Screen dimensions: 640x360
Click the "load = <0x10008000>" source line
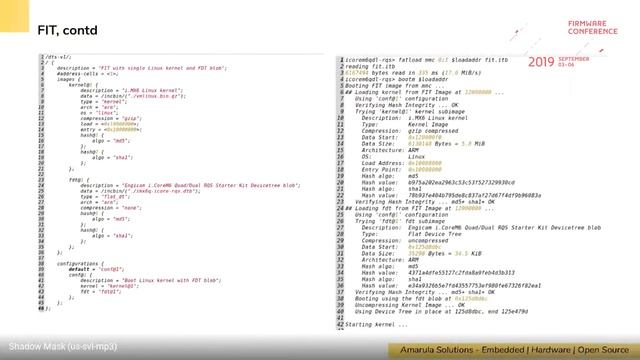click(x=110, y=124)
